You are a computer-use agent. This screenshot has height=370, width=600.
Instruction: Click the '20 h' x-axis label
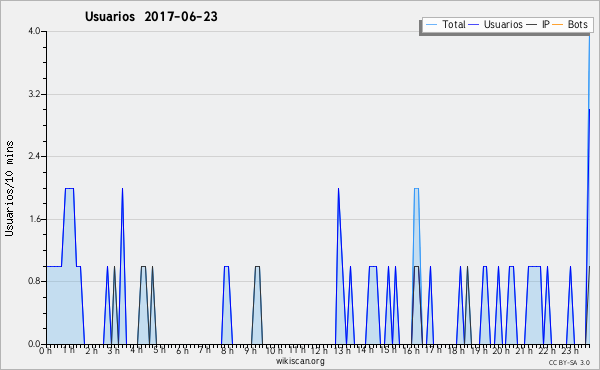pos(501,350)
